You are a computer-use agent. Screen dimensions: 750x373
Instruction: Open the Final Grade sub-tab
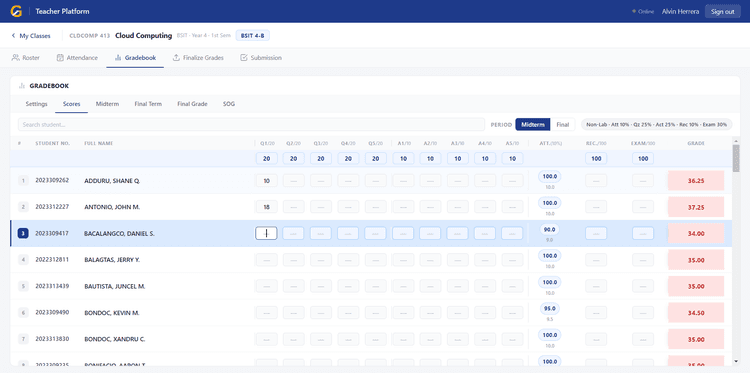[192, 104]
